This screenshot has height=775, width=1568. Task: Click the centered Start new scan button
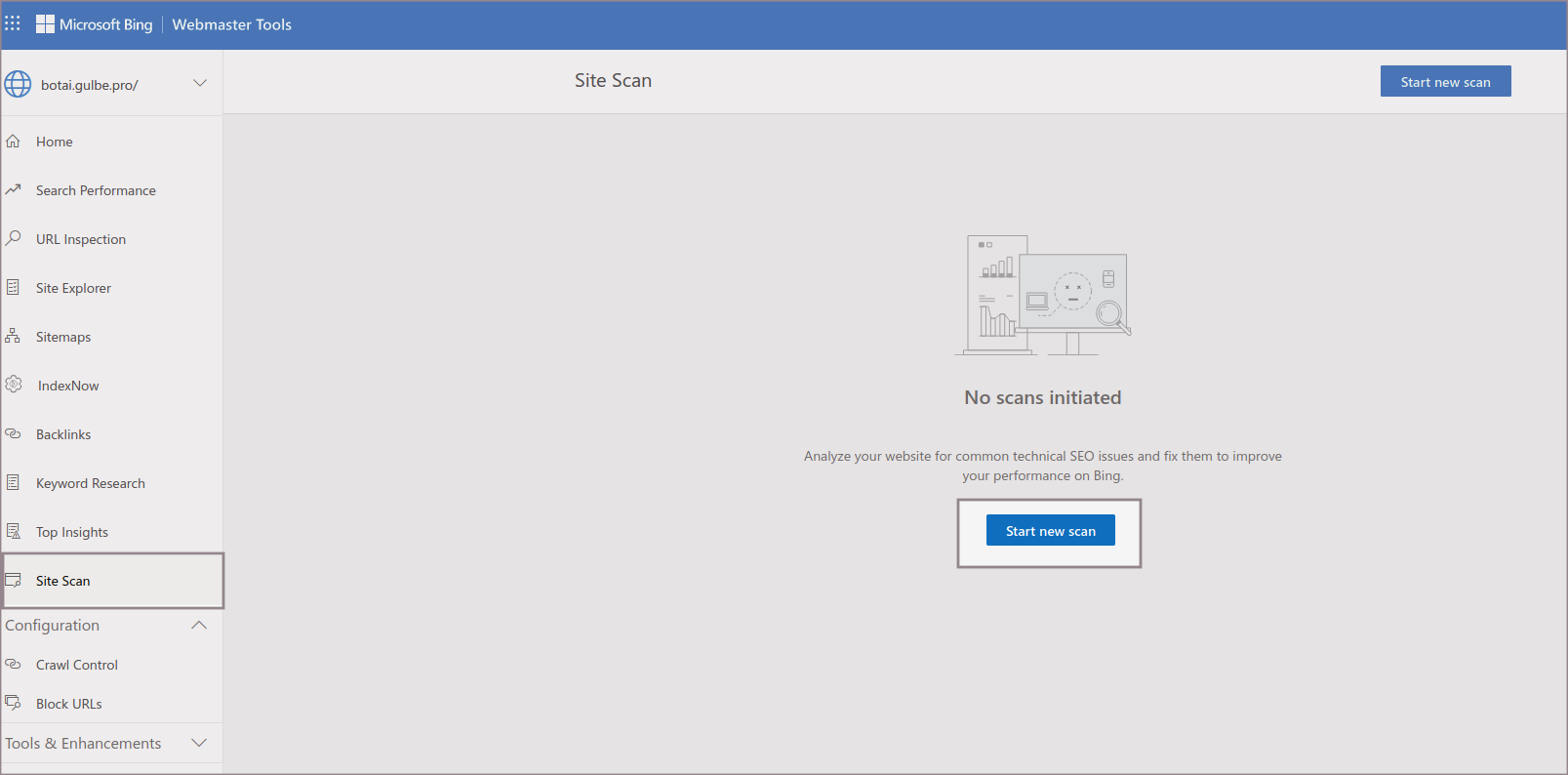[1050, 531]
